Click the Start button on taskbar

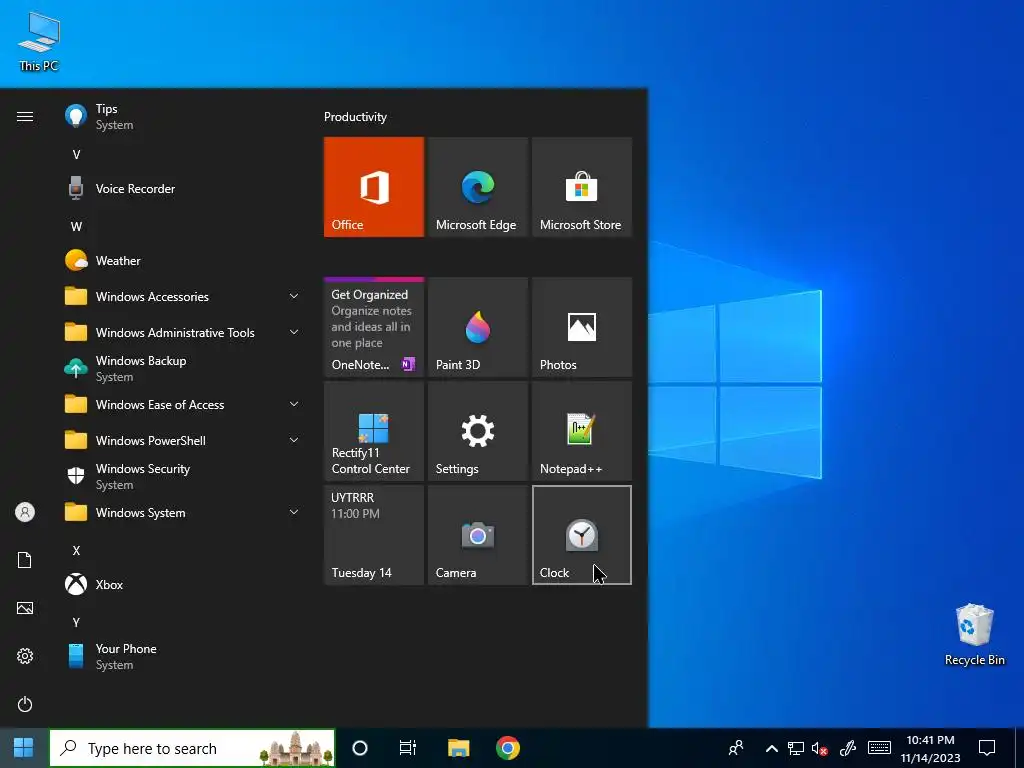(x=24, y=748)
